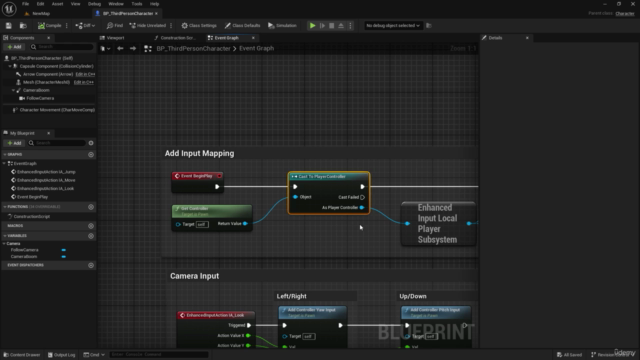
Task: Browse to asset in Content Browser
Action: [23, 26]
